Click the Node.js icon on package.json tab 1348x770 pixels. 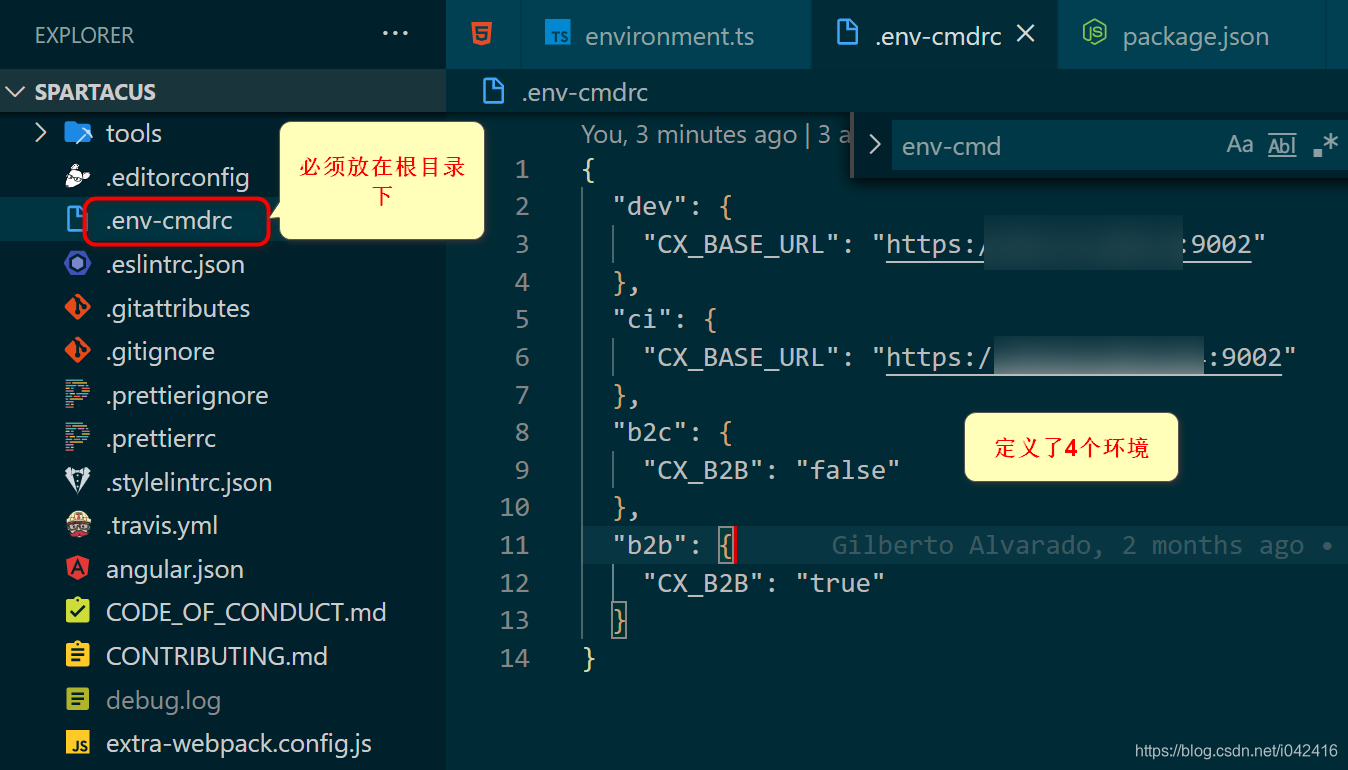[x=1095, y=34]
